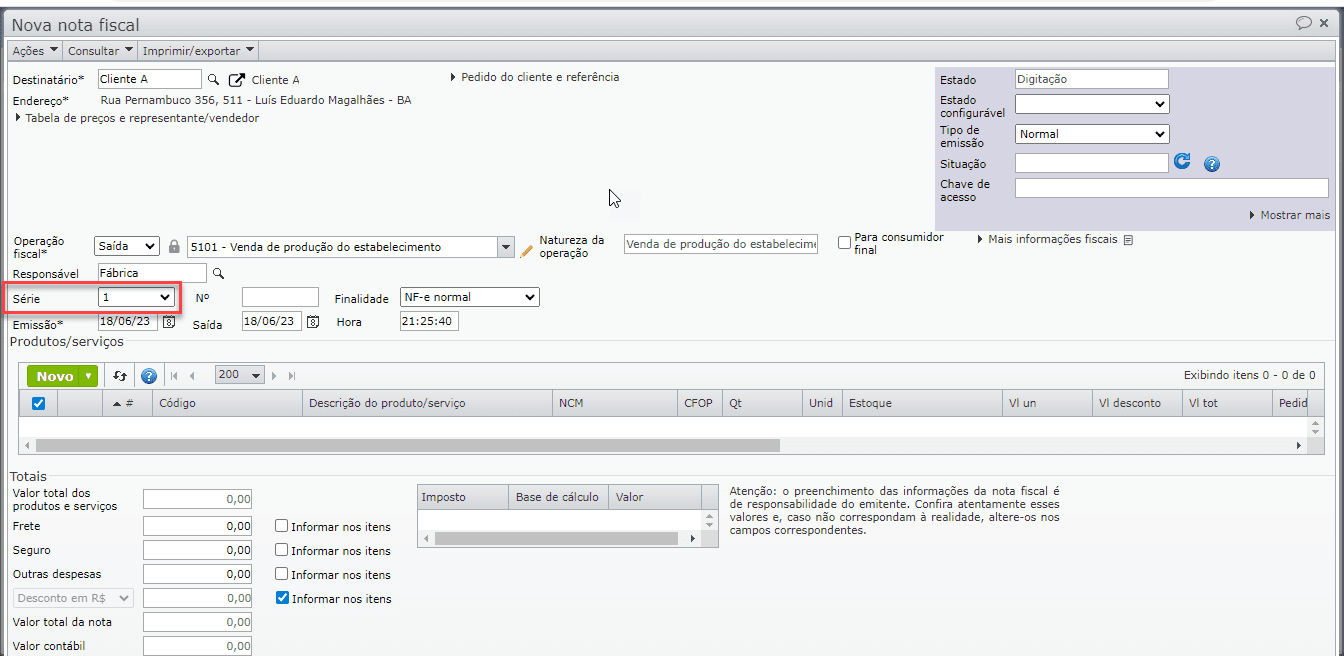Click the Responsável Fábrica field
This screenshot has width=1344, height=656.
tap(152, 273)
